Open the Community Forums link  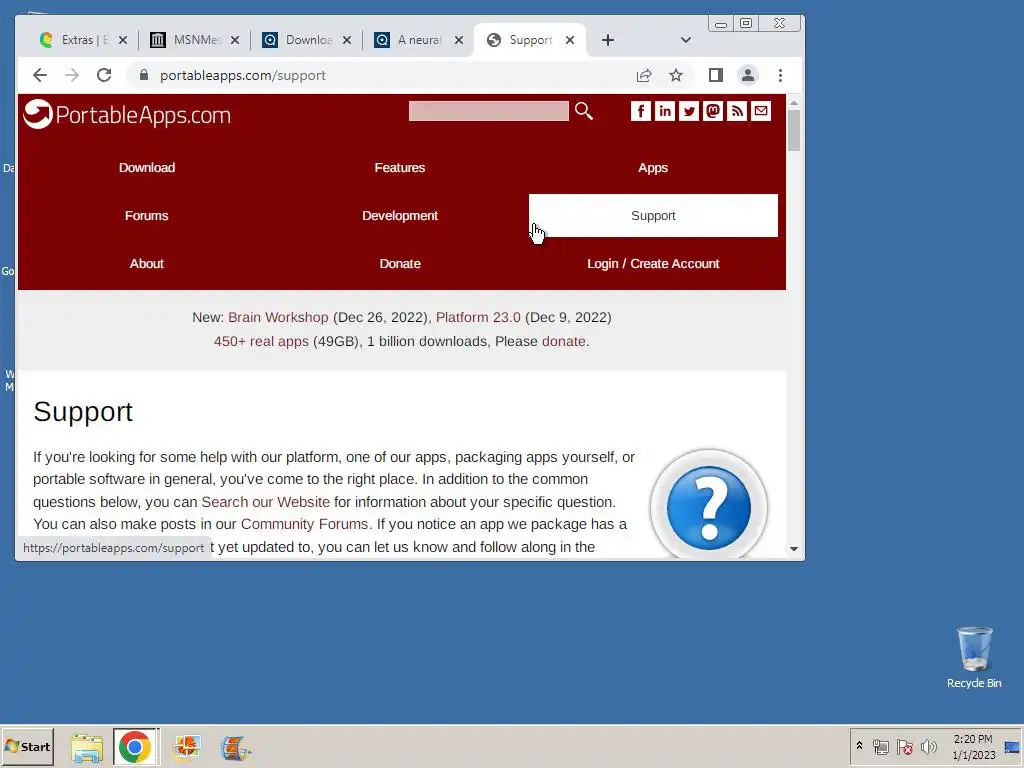tap(304, 524)
